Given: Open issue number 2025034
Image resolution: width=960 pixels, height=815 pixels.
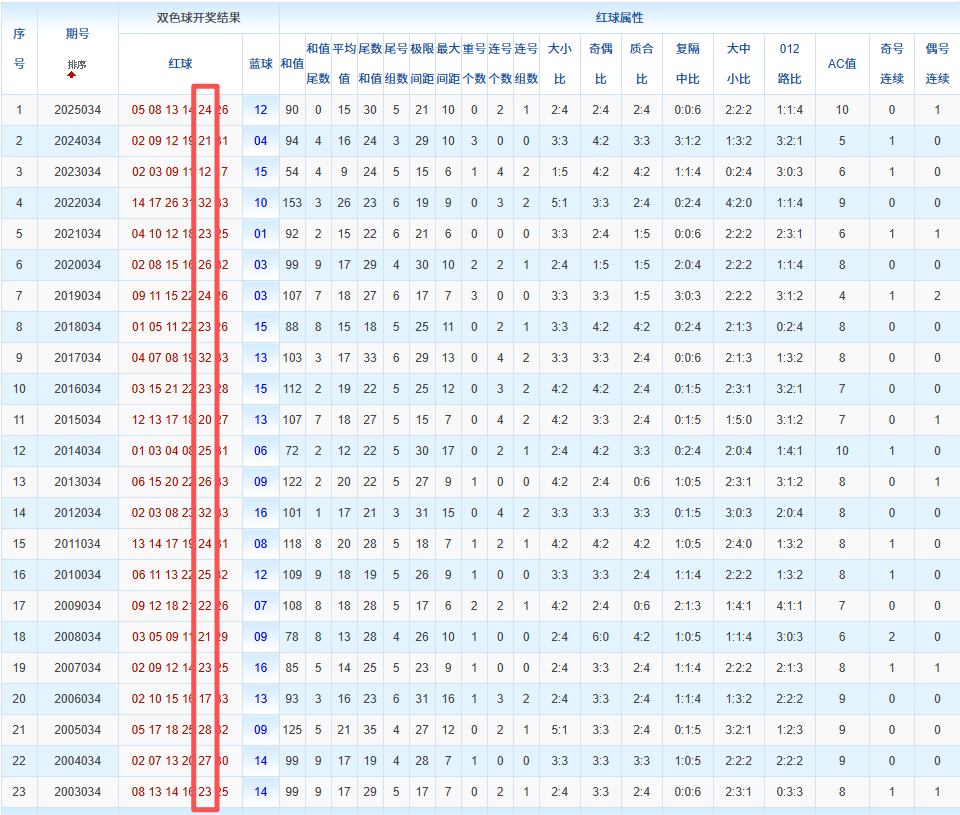Looking at the screenshot, I should coord(78,110).
